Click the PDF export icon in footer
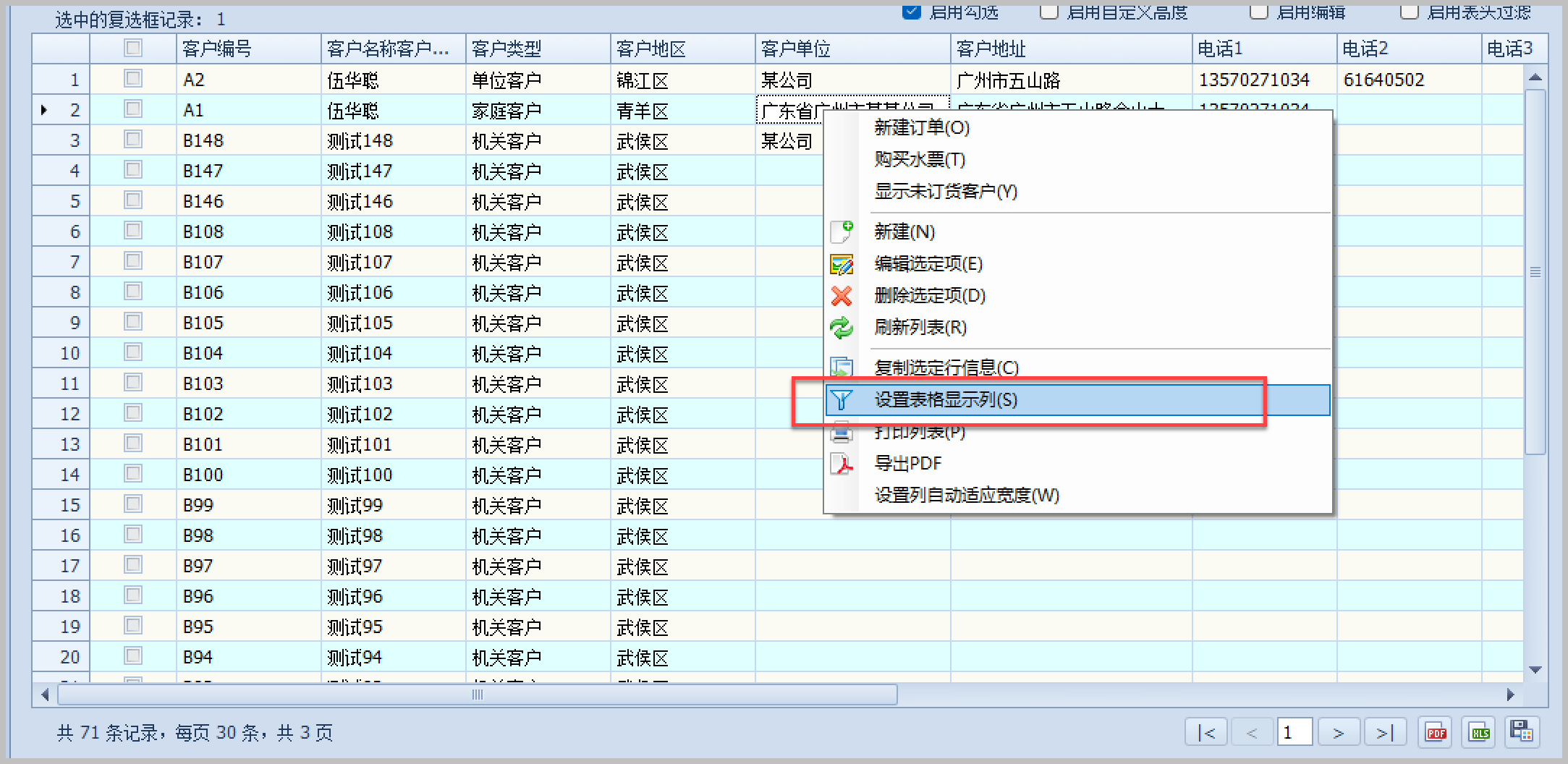This screenshot has height=764, width=1568. [1436, 733]
